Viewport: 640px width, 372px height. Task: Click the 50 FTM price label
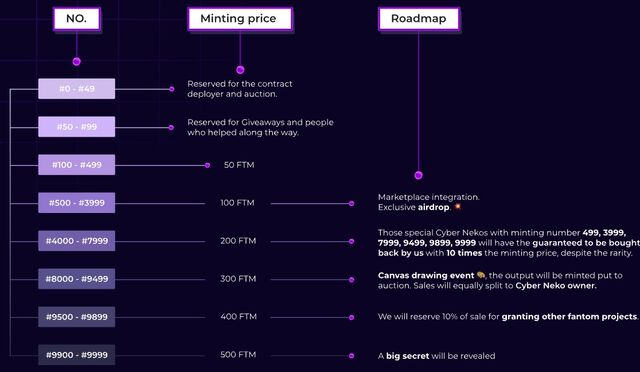[239, 165]
